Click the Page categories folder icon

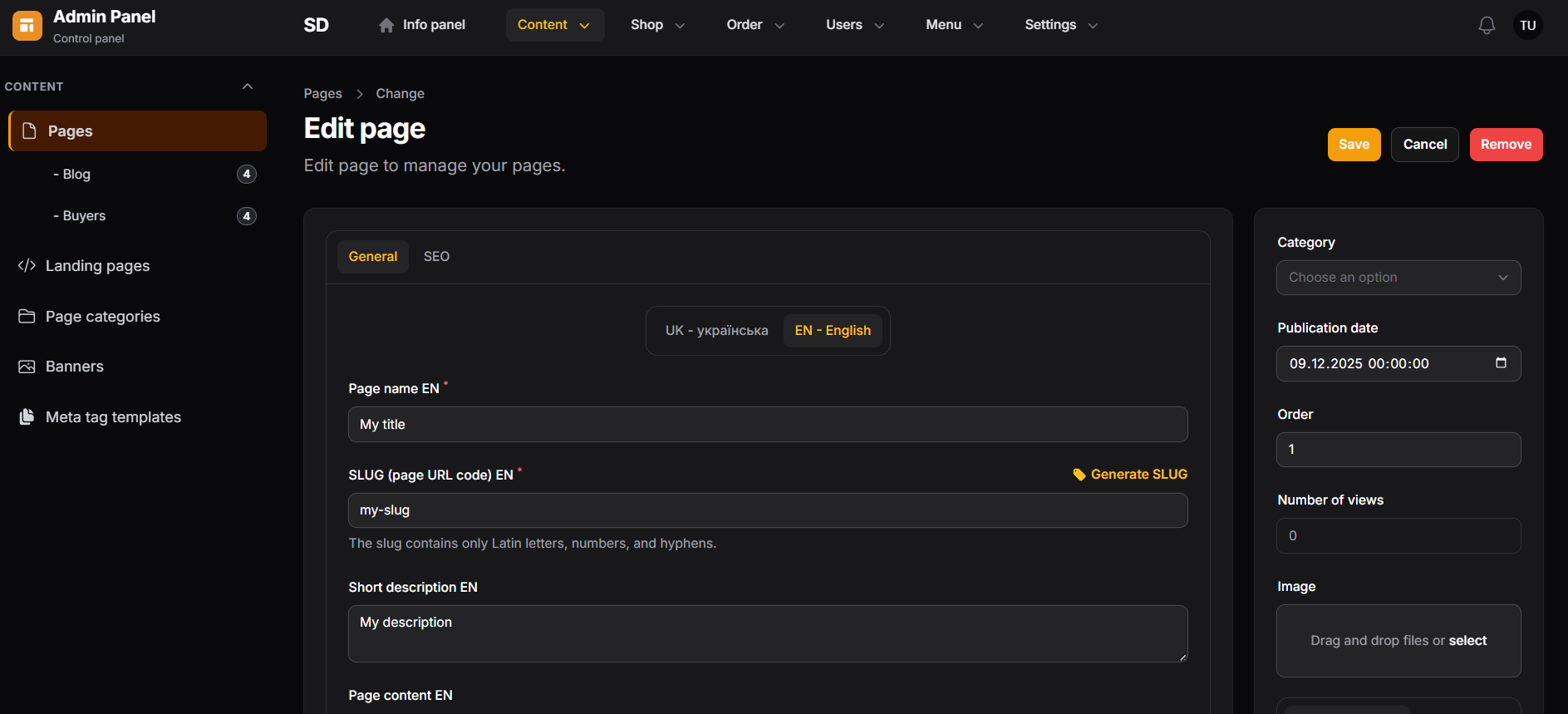[27, 316]
